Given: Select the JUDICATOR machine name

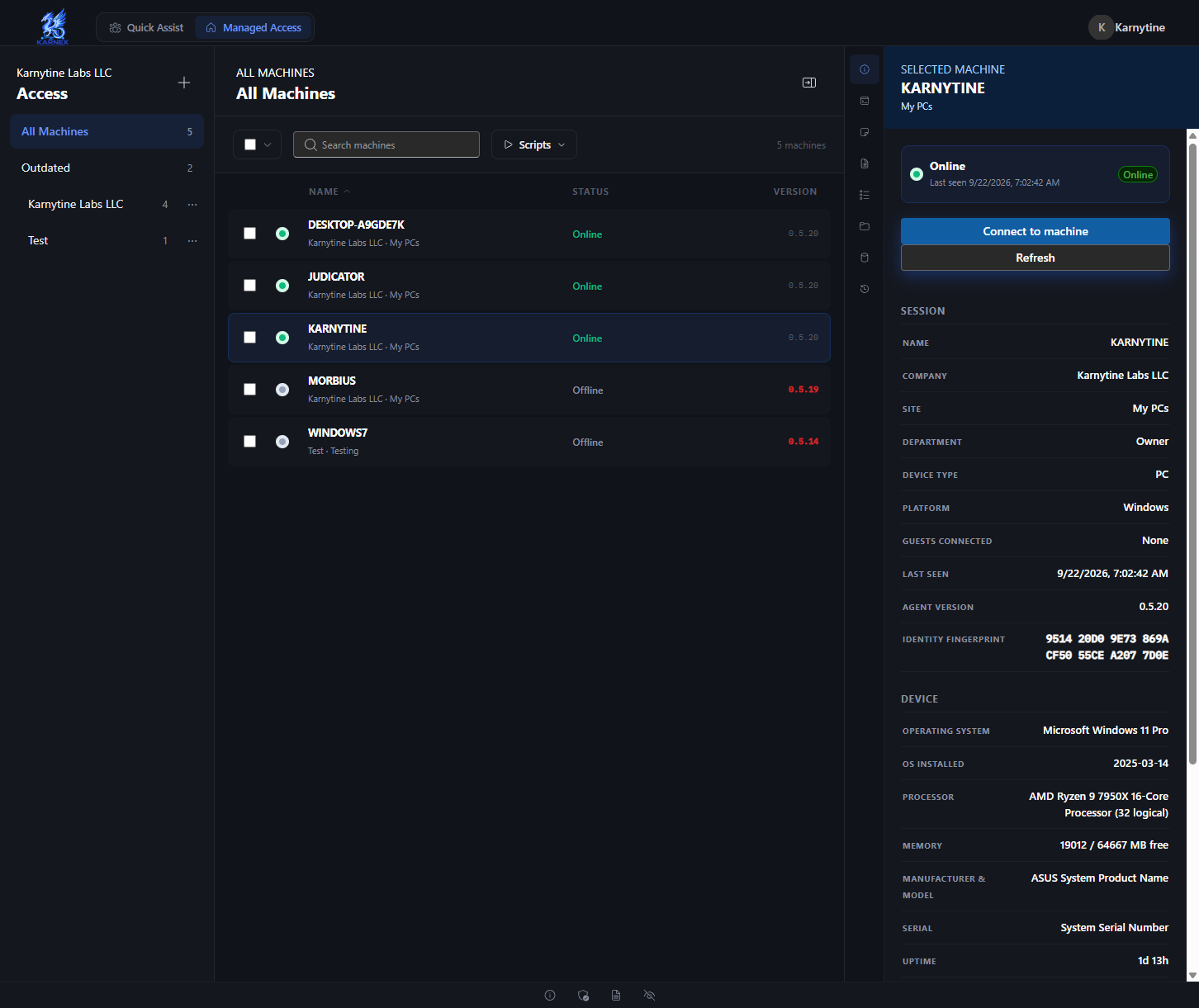Looking at the screenshot, I should (336, 277).
